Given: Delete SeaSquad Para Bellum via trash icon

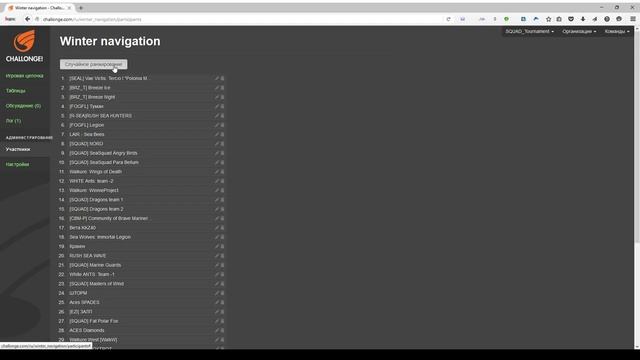Looking at the screenshot, I should point(222,162).
